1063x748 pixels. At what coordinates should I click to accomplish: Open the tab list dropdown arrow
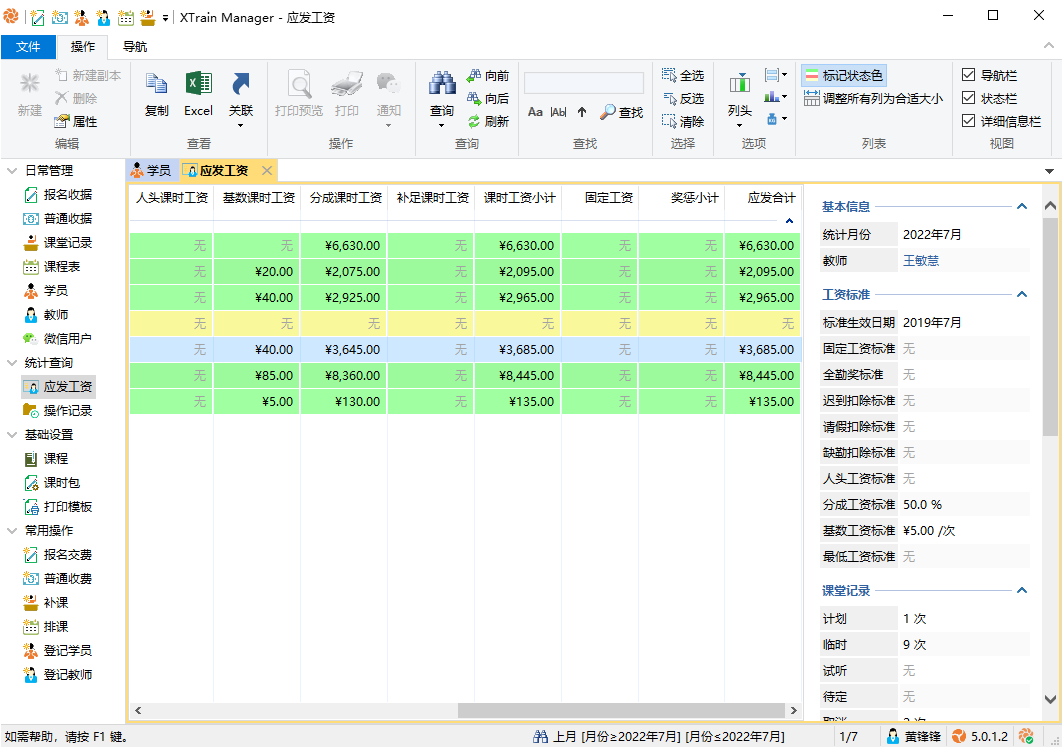(1049, 171)
